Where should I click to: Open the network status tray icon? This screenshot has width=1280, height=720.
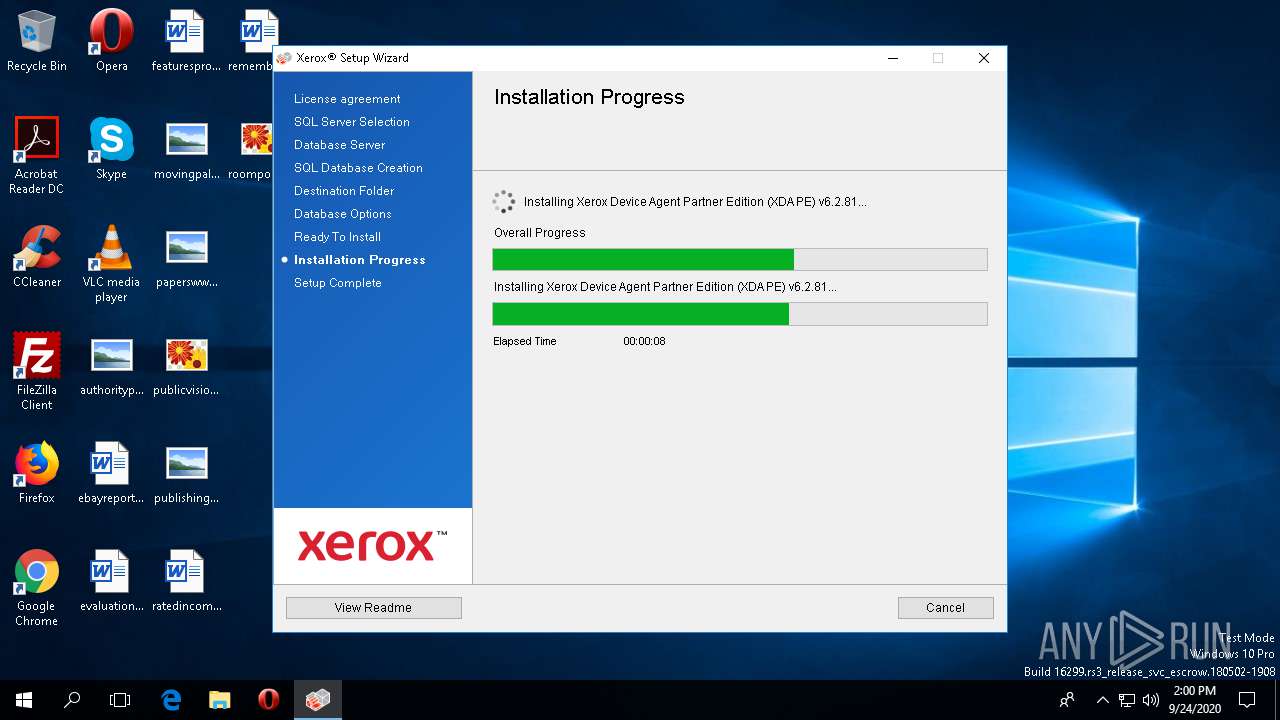[1126, 700]
